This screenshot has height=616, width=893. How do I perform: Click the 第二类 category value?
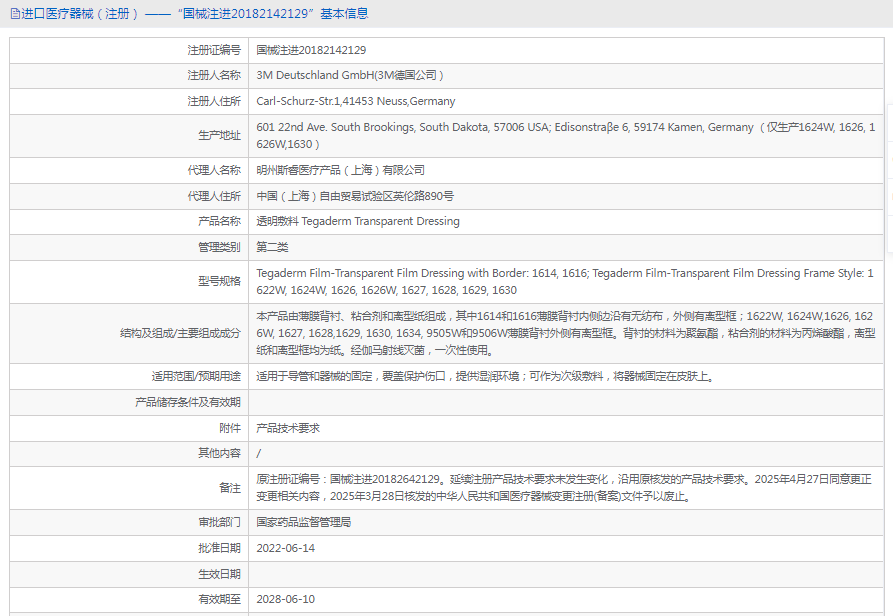272,247
